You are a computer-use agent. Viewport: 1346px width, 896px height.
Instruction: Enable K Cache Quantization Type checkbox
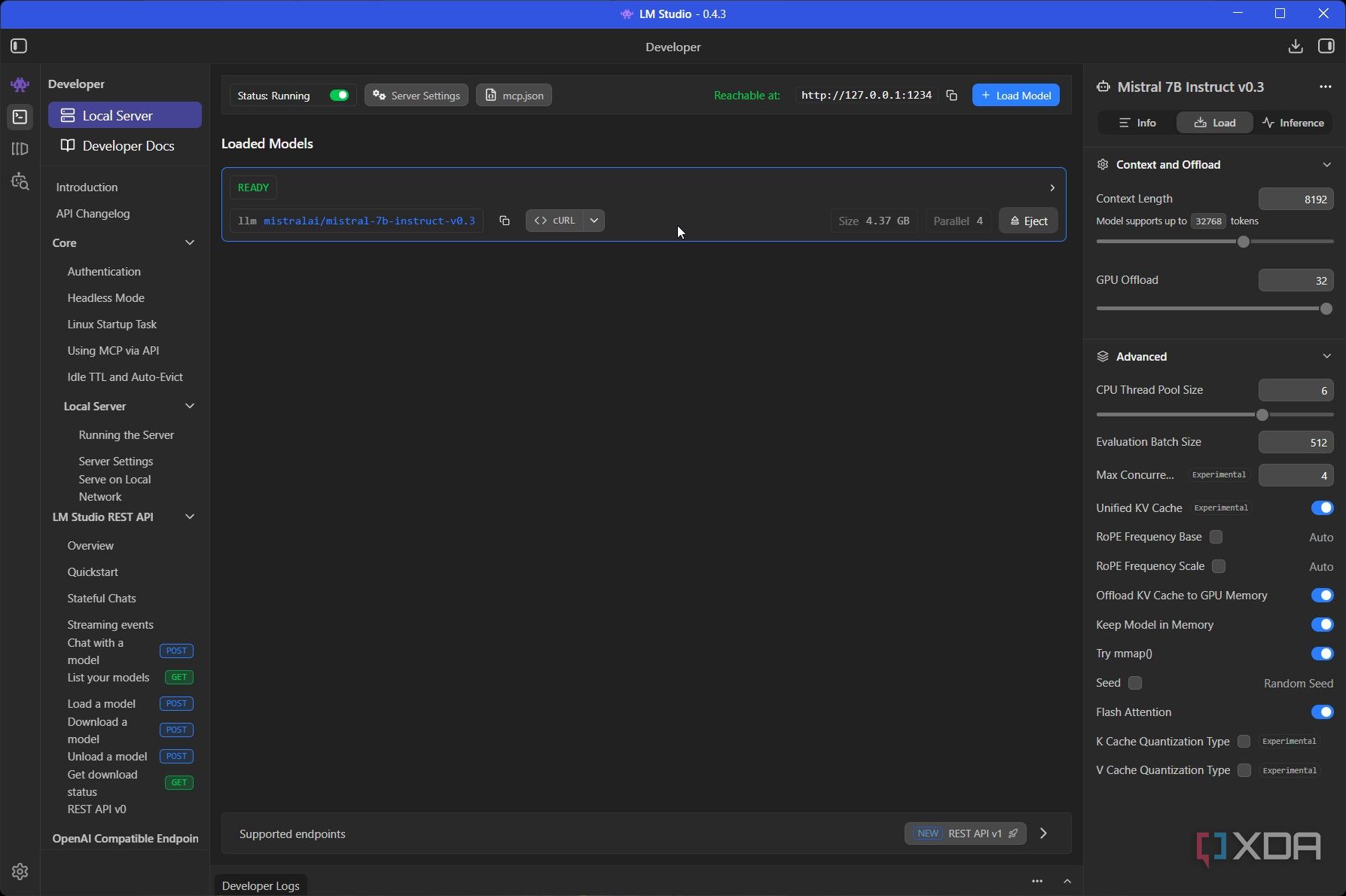pos(1244,742)
